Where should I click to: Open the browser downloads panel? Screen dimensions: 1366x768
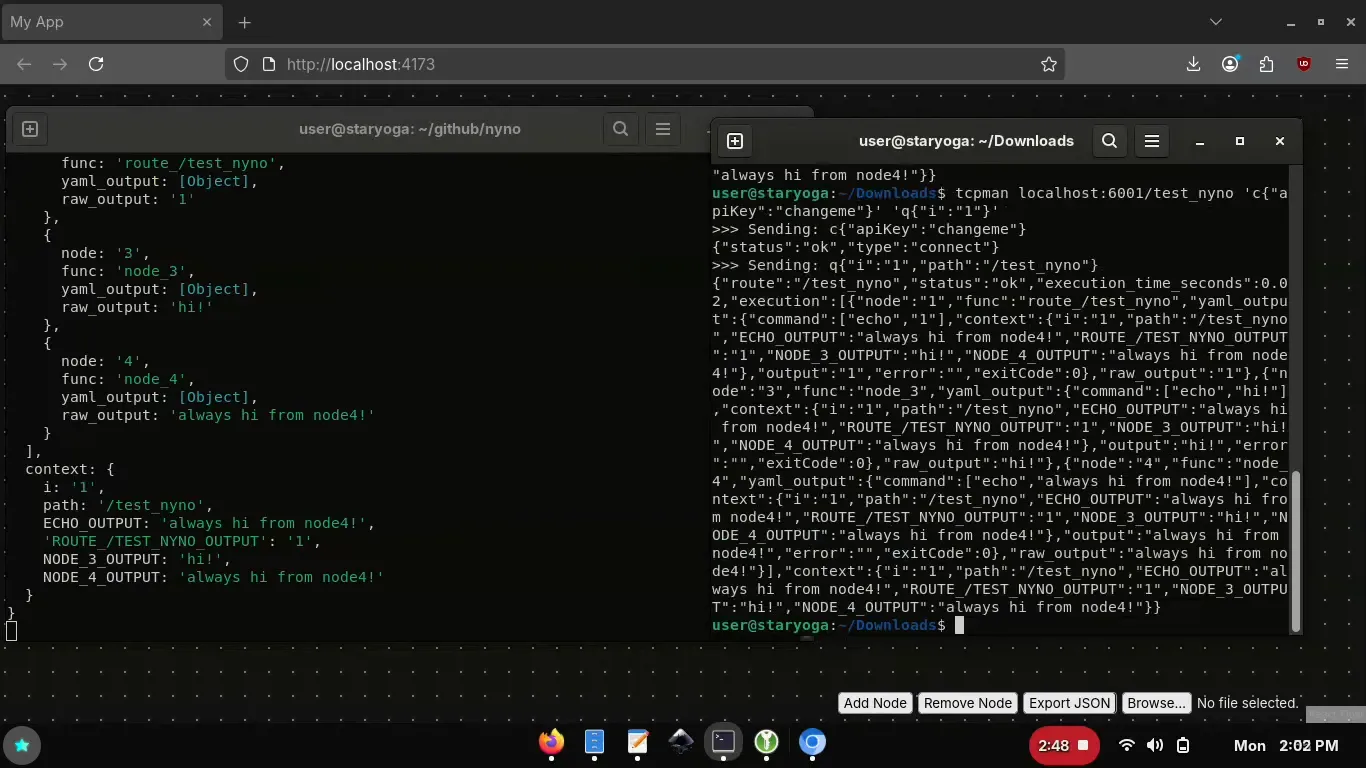(x=1193, y=64)
